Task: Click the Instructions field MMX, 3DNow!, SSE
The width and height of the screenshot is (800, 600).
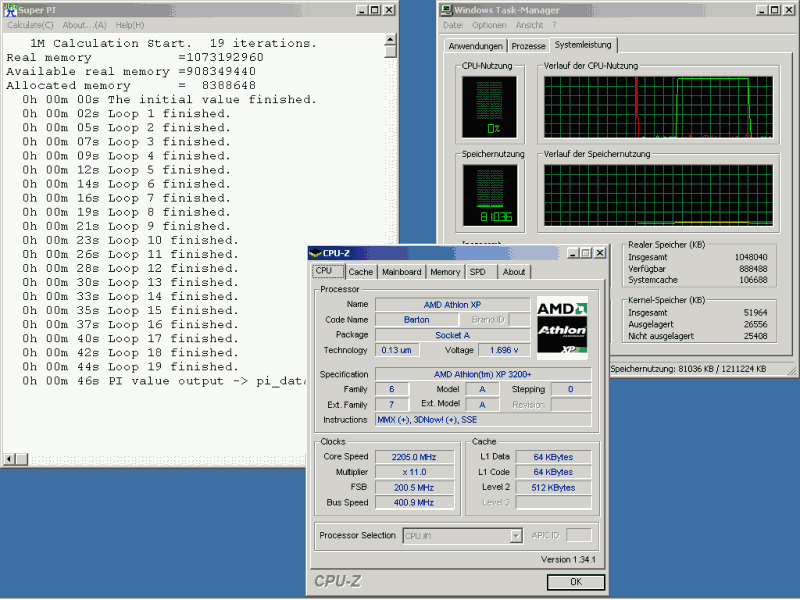Action: click(483, 419)
